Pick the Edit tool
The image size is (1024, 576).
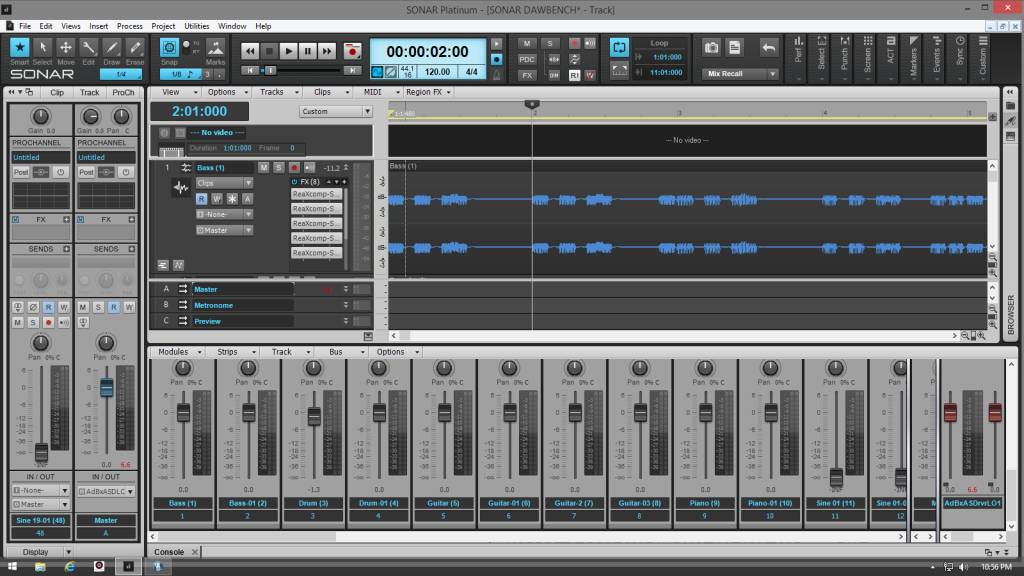click(89, 48)
